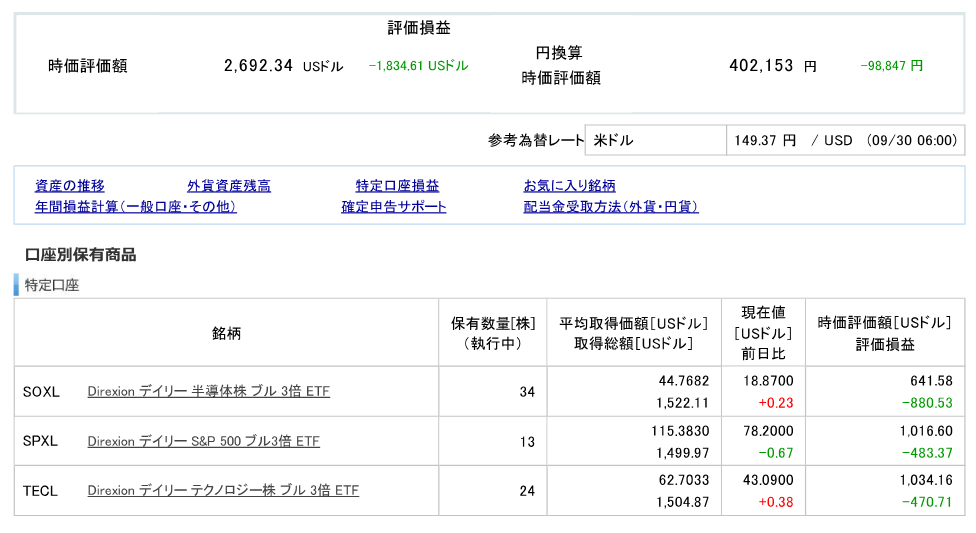
Task: Click TECL average cost 62.7033
Action: pos(683,479)
